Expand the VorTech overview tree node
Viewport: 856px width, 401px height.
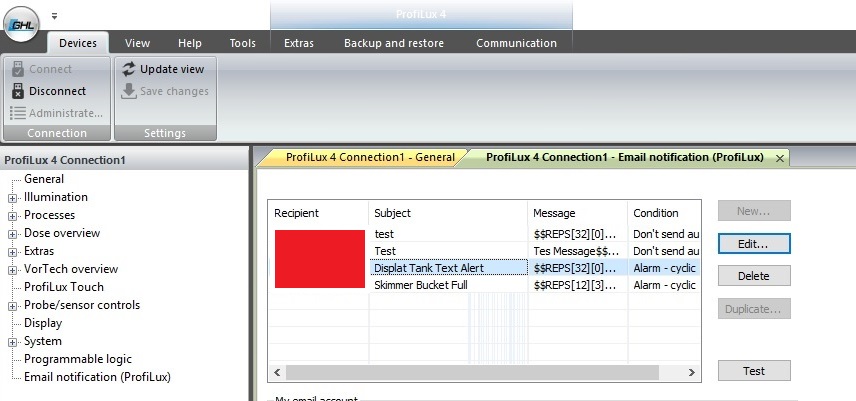tap(13, 271)
